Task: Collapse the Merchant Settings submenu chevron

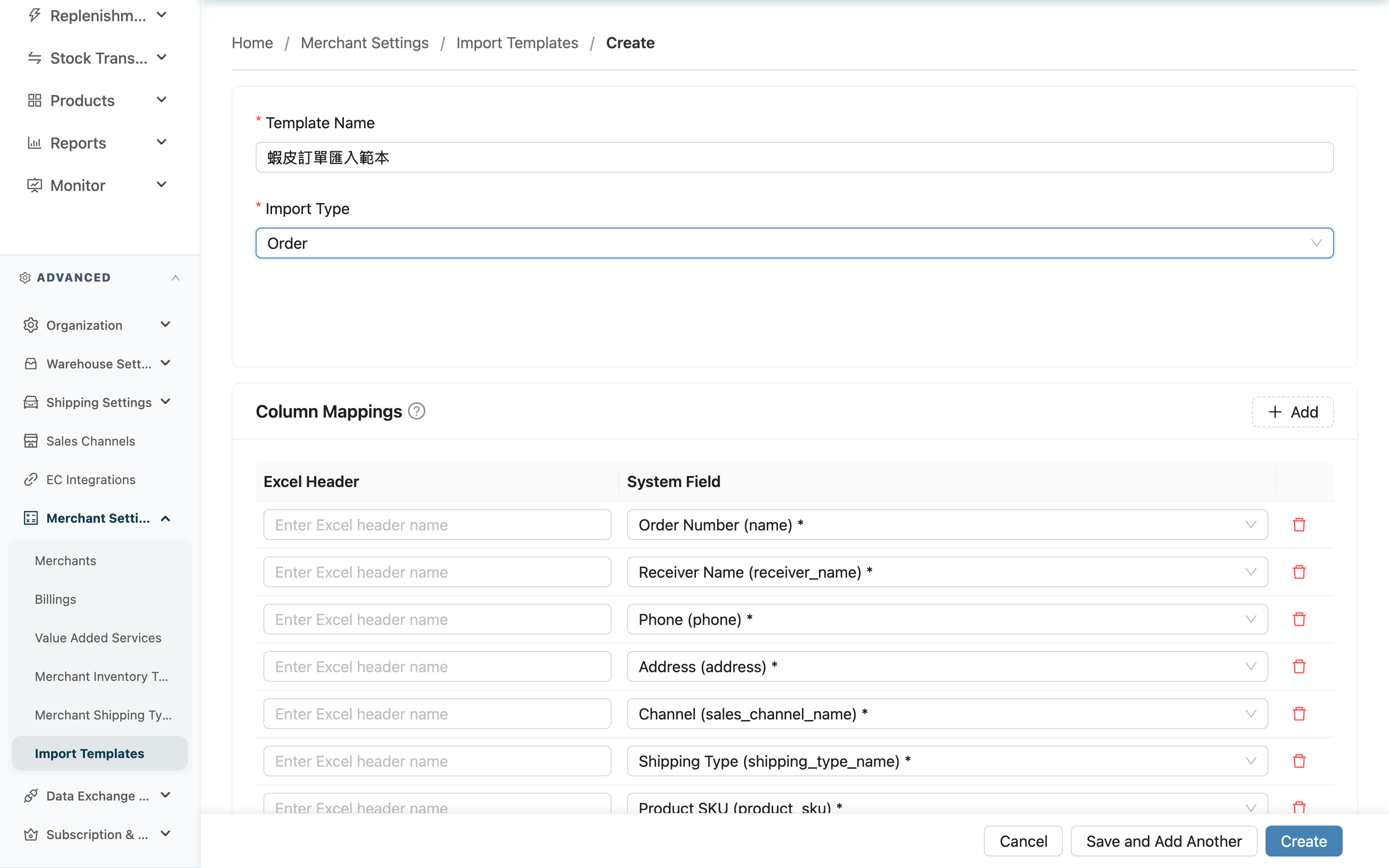Action: [165, 518]
